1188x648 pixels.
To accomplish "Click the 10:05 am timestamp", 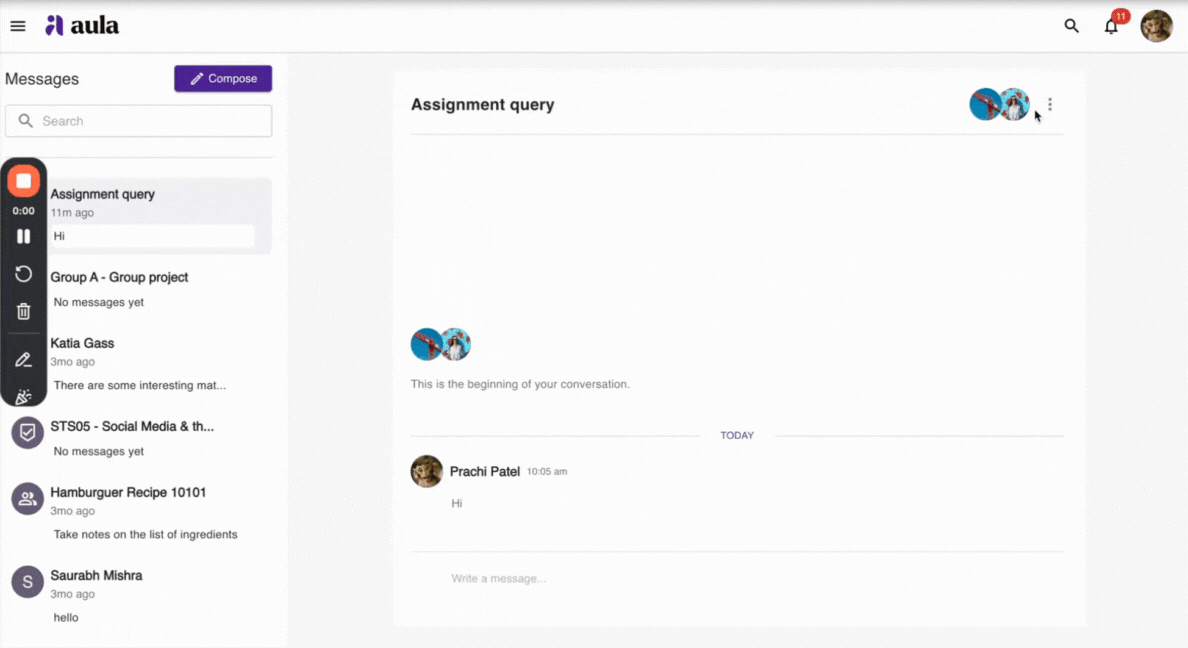I will [547, 471].
